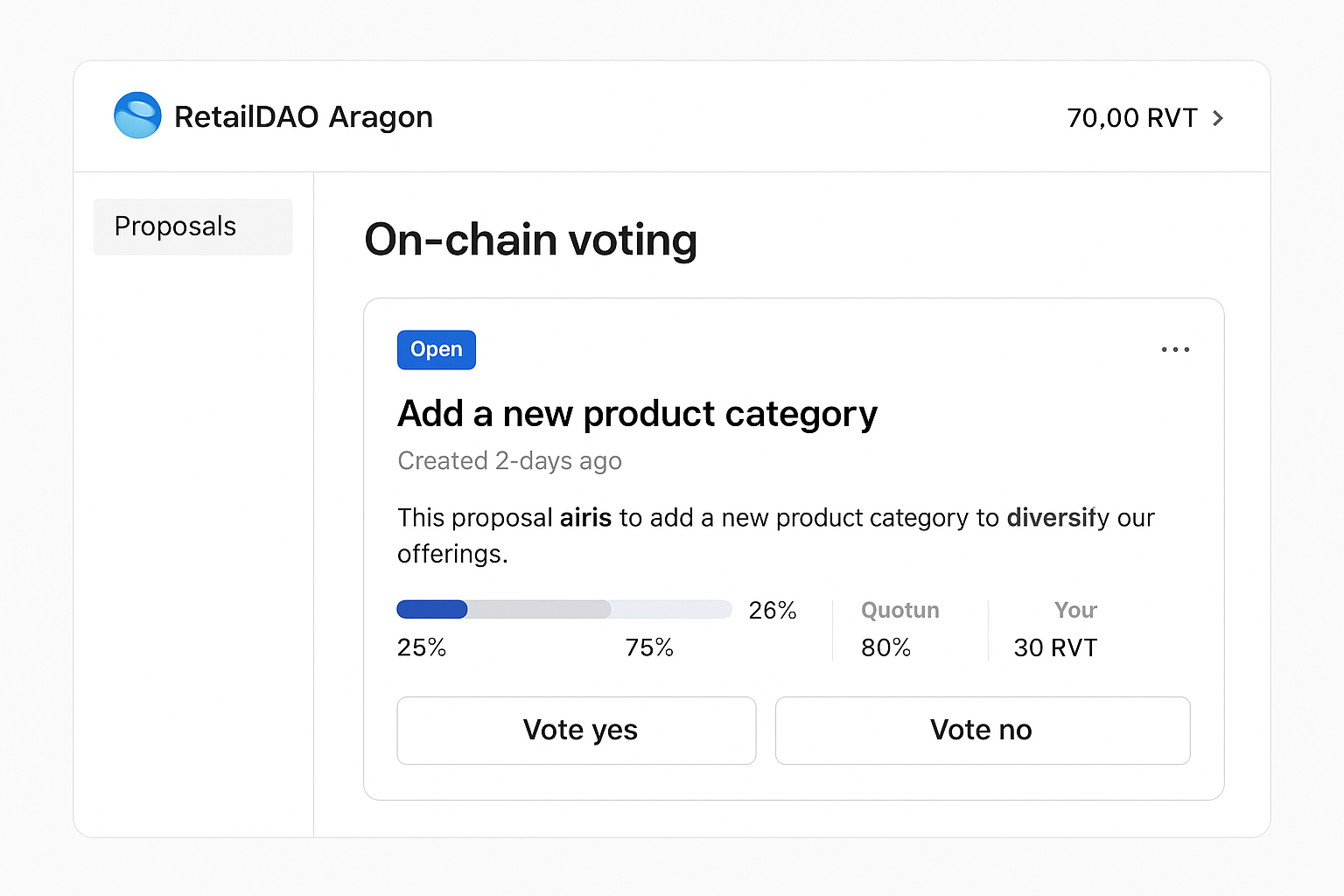Open the proposal titled Add a new product category
This screenshot has height=896, width=1344.
click(638, 413)
